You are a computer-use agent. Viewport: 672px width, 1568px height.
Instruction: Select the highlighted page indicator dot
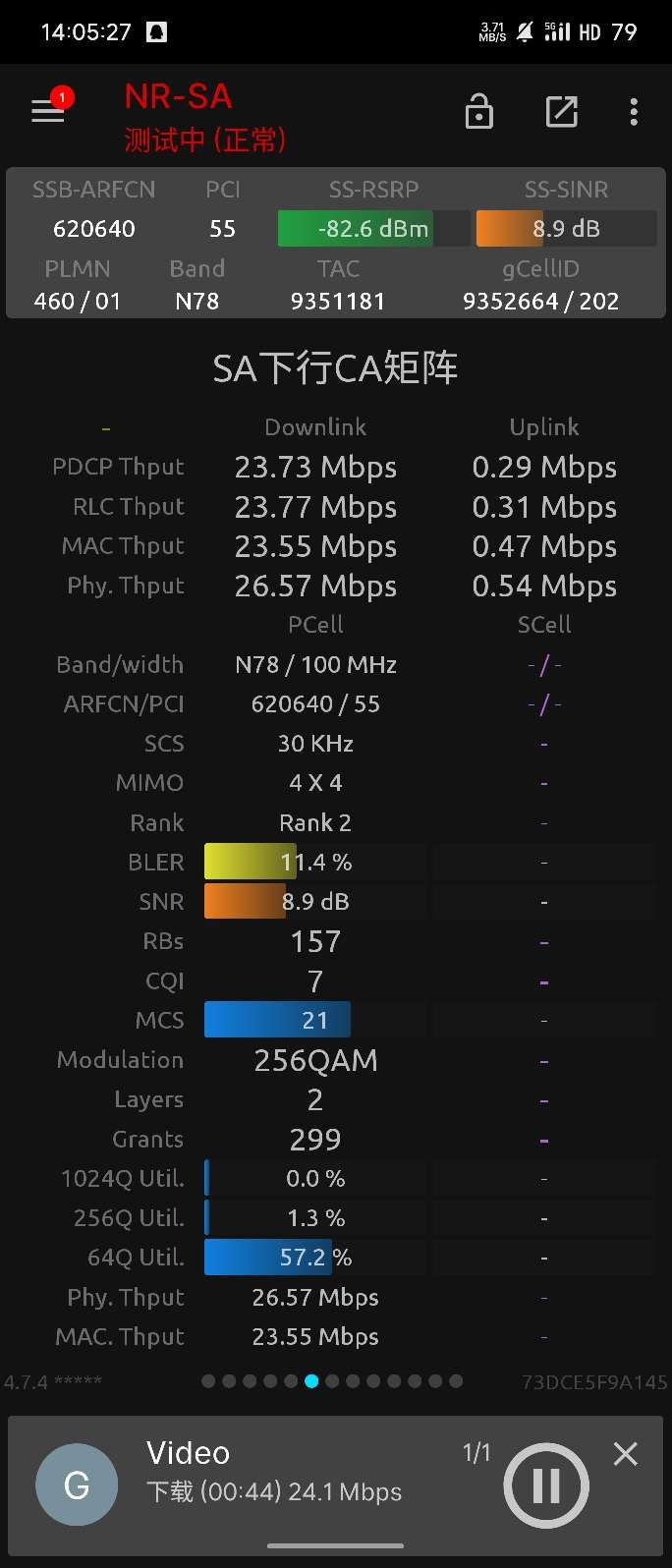click(x=311, y=1381)
